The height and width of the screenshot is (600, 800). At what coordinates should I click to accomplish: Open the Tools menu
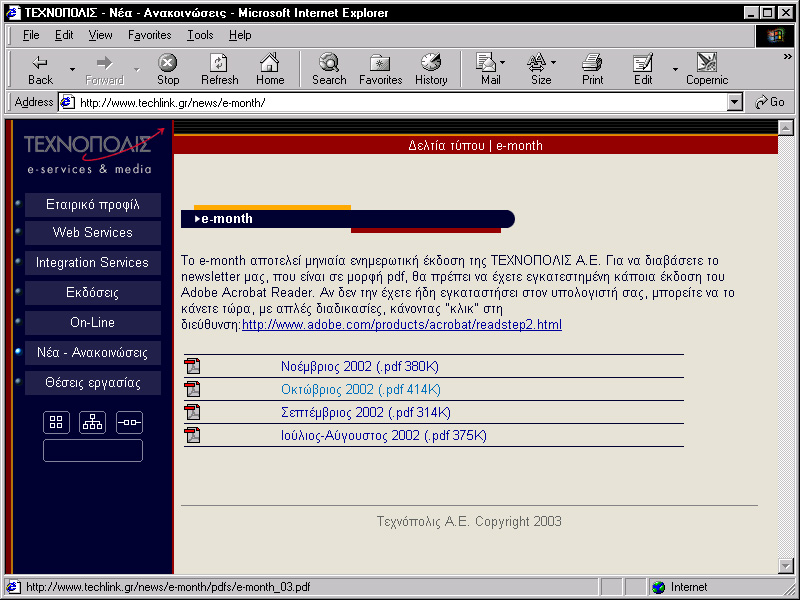click(200, 35)
